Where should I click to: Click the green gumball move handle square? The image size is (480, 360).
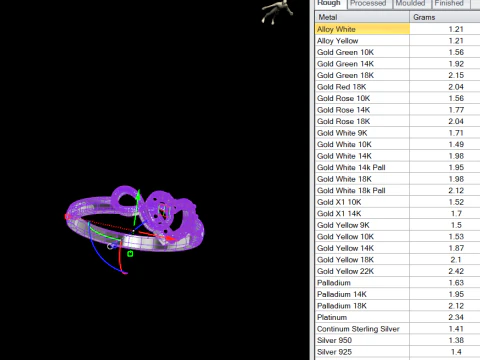click(130, 254)
